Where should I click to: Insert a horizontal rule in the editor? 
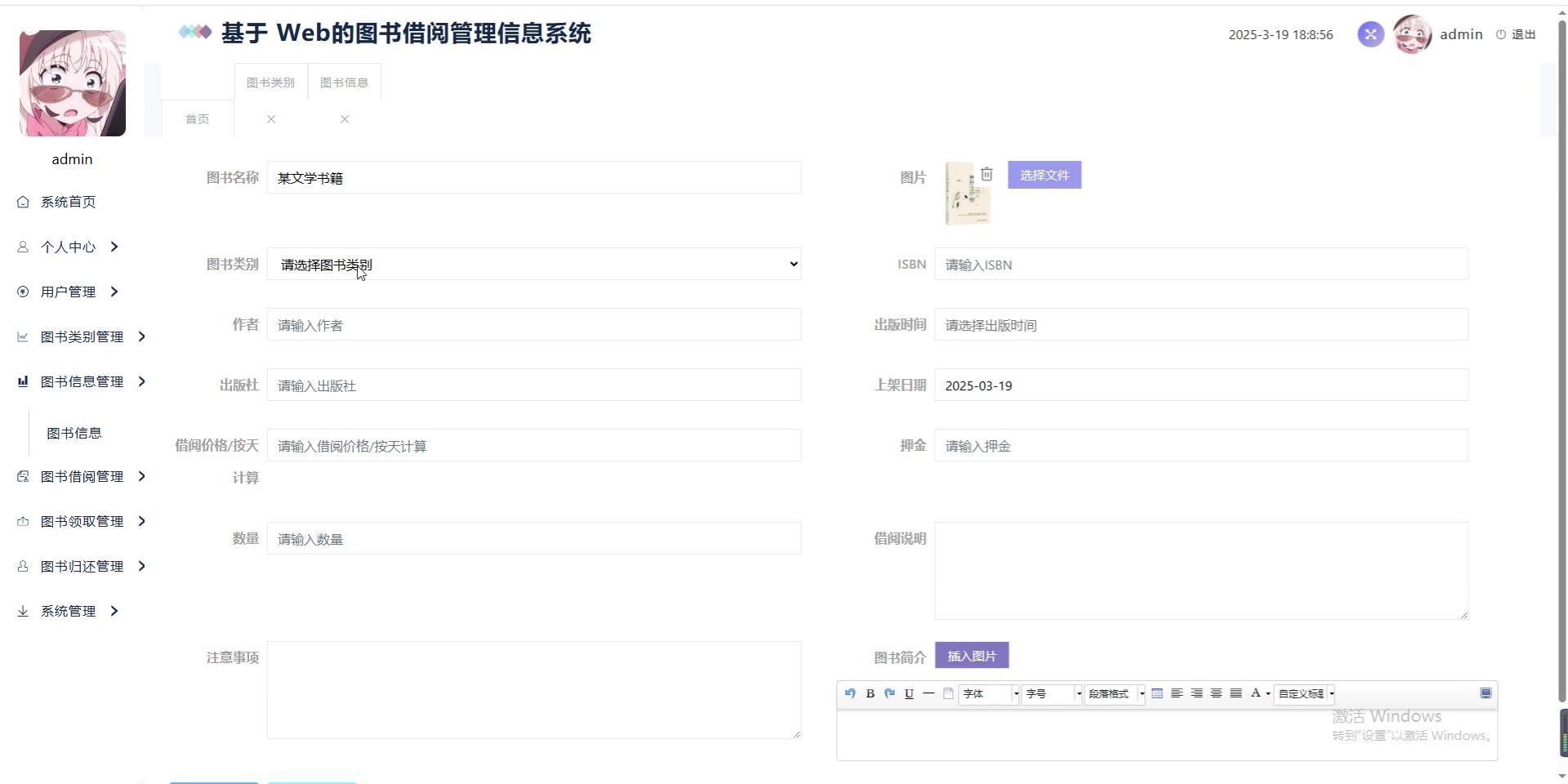[929, 693]
